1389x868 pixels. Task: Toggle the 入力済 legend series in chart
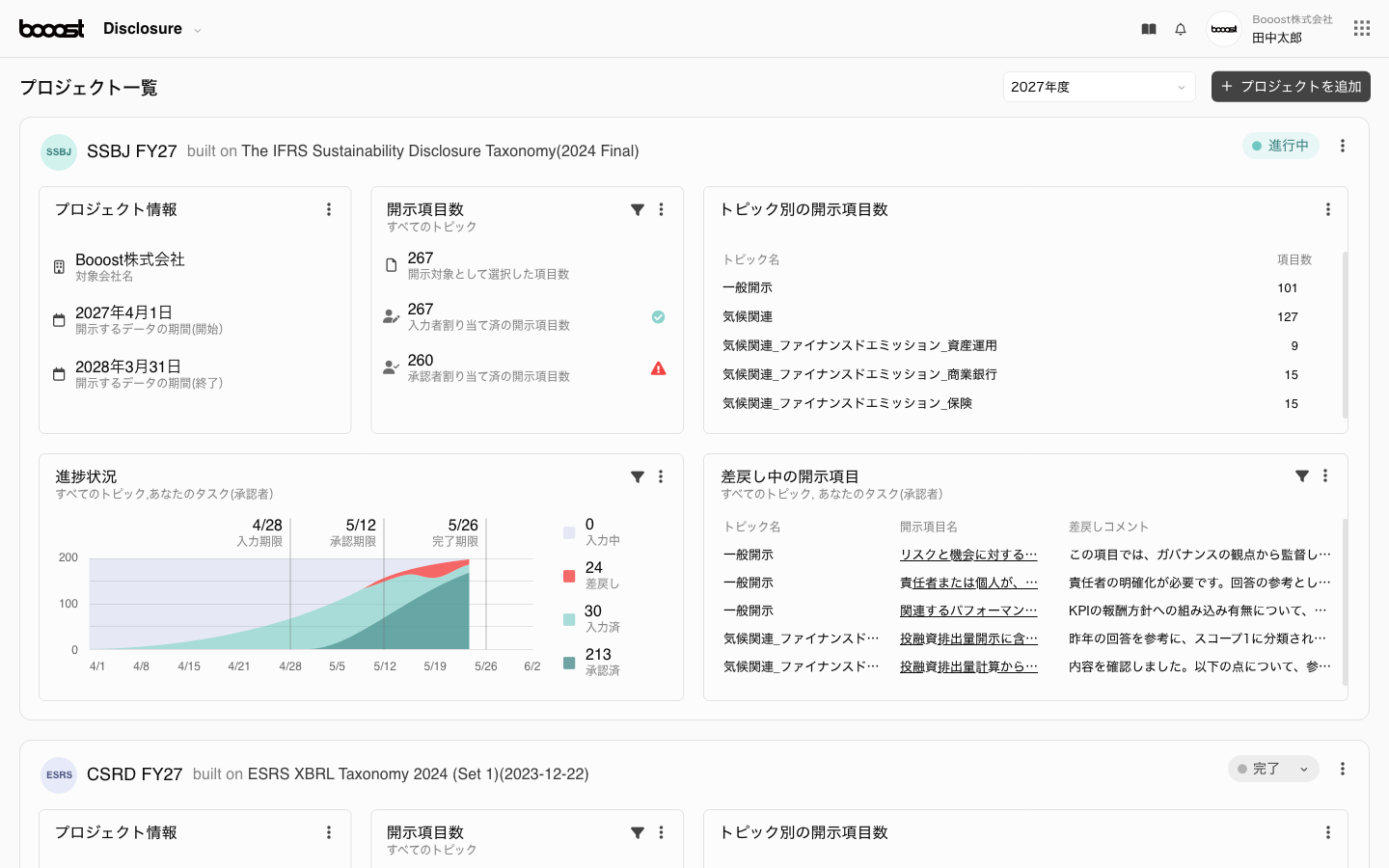pyautogui.click(x=569, y=619)
